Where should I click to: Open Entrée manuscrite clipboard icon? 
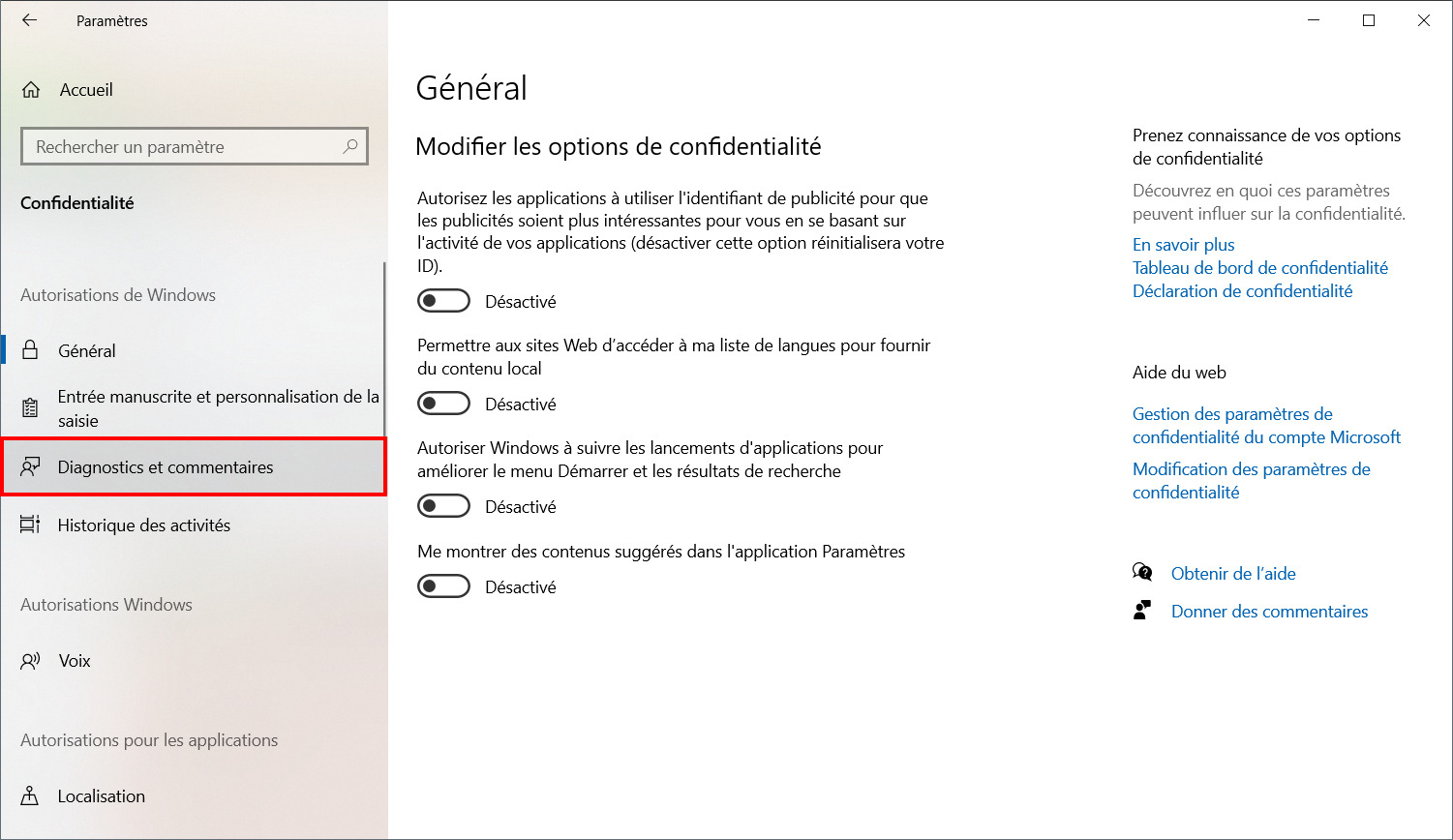pos(31,408)
